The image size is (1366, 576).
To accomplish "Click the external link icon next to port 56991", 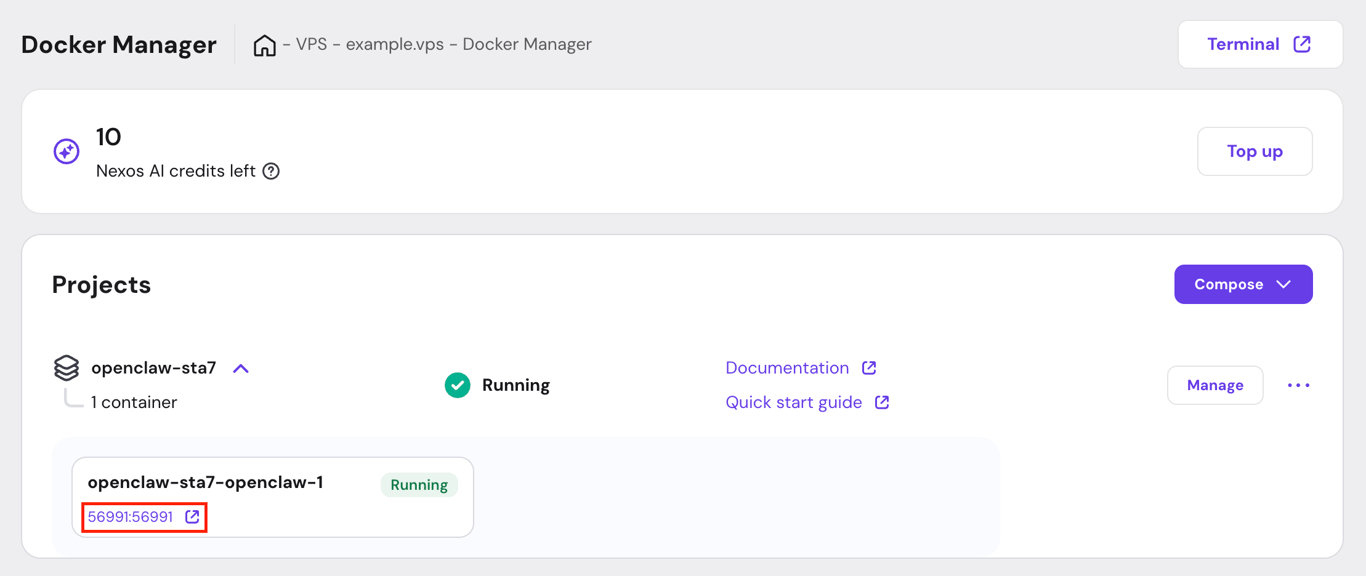I will coord(192,516).
